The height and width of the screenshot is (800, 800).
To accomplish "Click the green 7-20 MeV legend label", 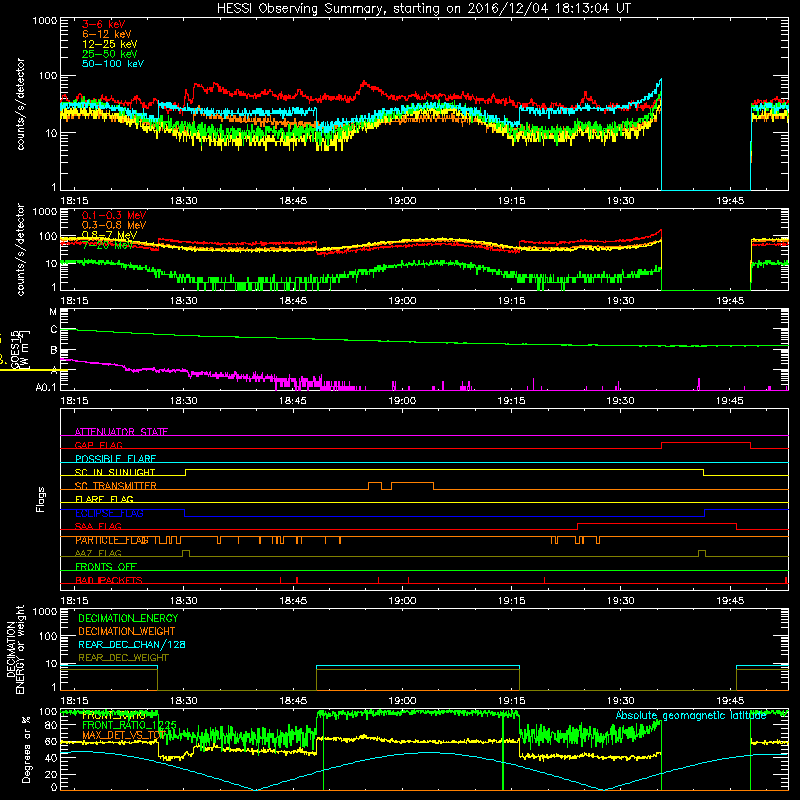I will [x=107, y=245].
